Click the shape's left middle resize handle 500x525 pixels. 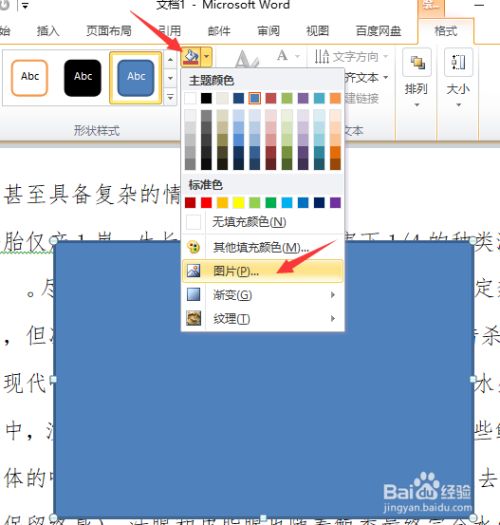click(x=53, y=379)
